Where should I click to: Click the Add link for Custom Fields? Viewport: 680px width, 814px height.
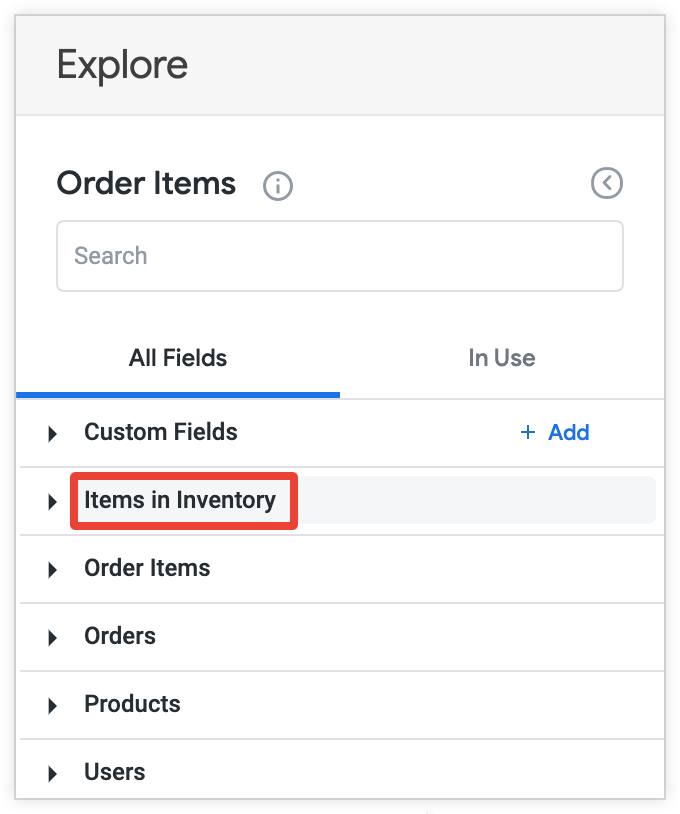coord(568,433)
